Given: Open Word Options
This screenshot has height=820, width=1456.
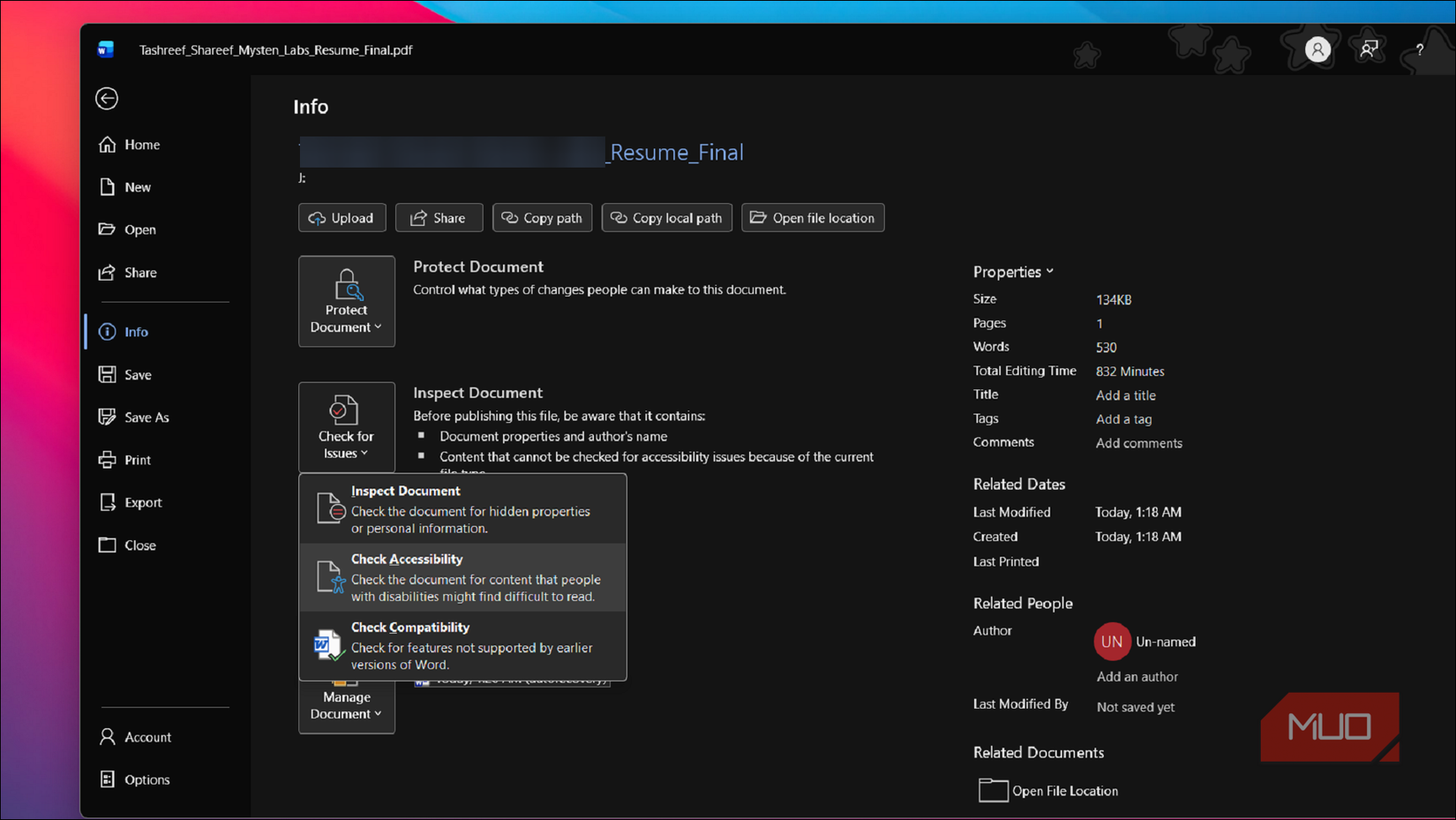Looking at the screenshot, I should 134,779.
